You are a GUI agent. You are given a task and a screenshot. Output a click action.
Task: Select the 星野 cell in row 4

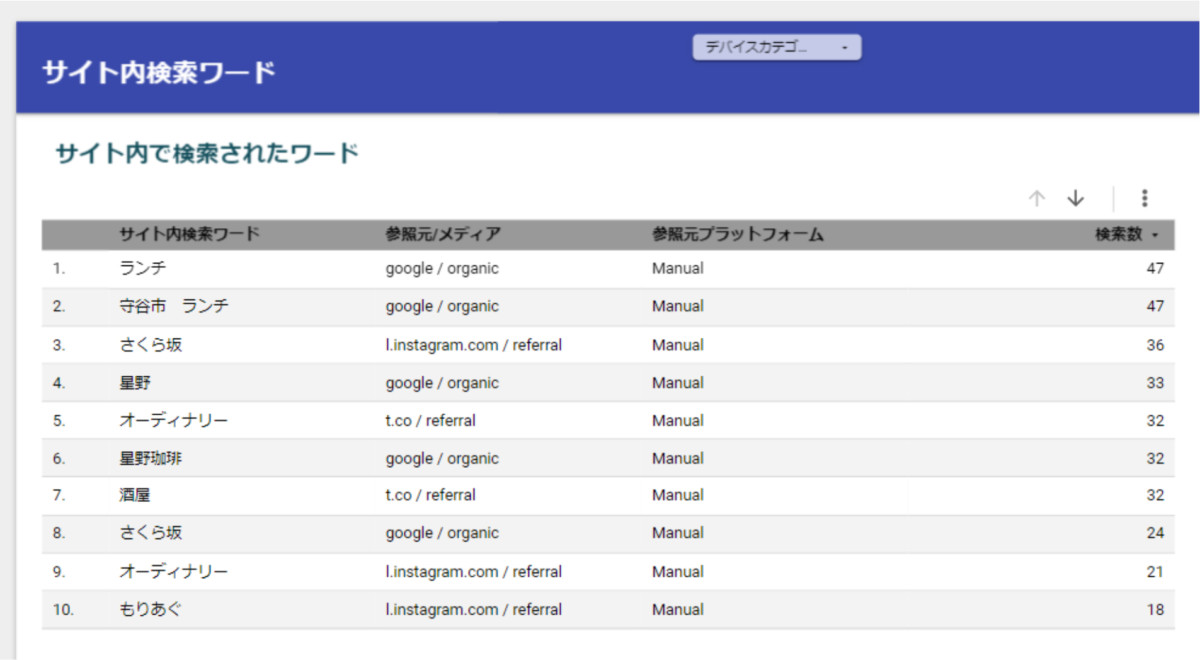135,383
